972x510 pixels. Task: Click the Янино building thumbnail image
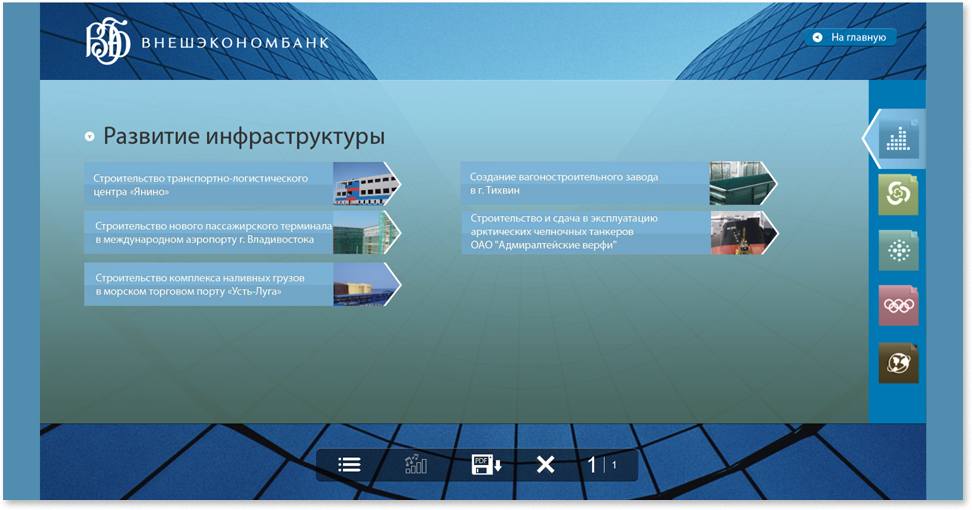366,184
